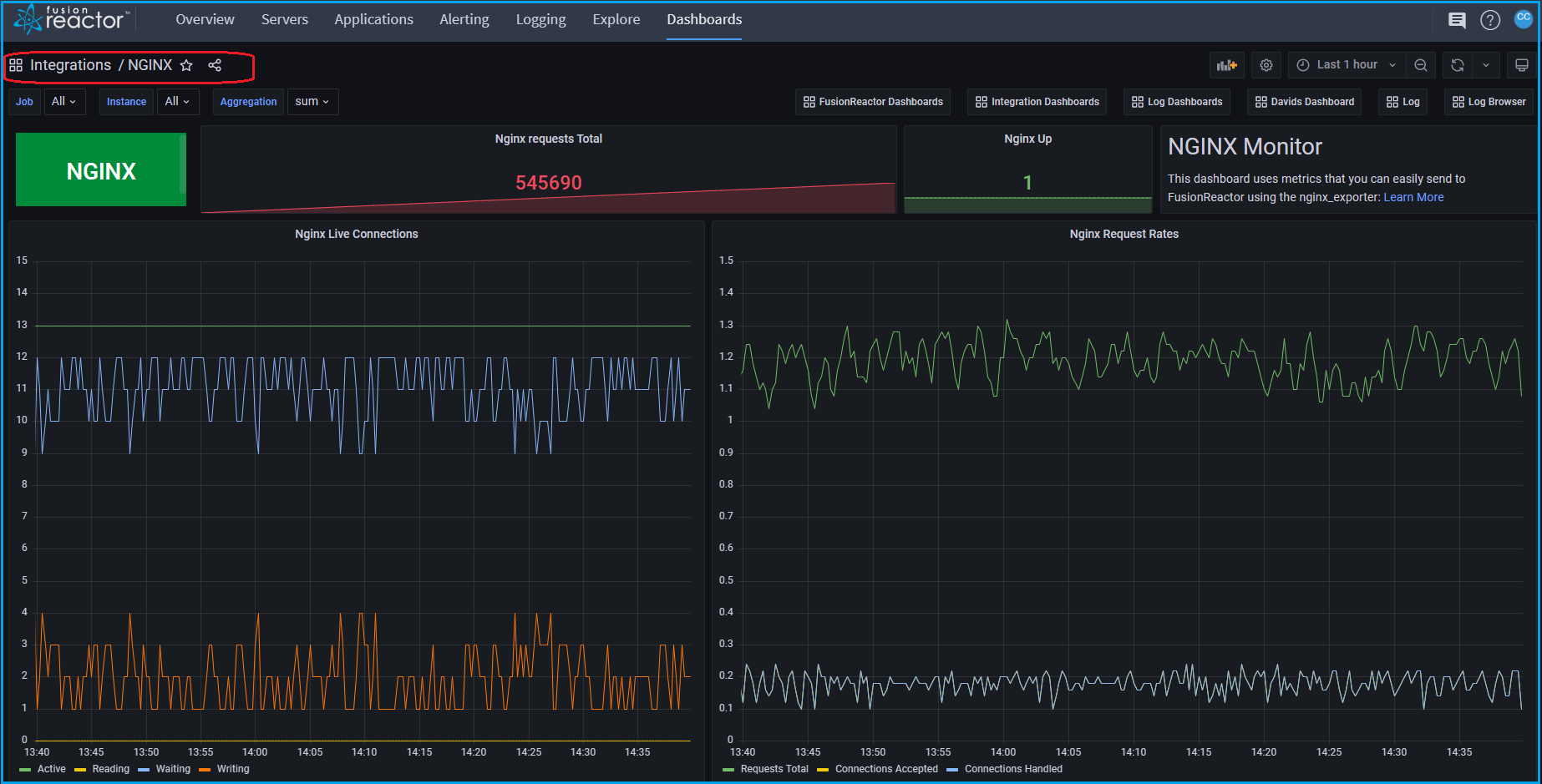Open refresh interval dropdown arrow

pyautogui.click(x=1486, y=65)
